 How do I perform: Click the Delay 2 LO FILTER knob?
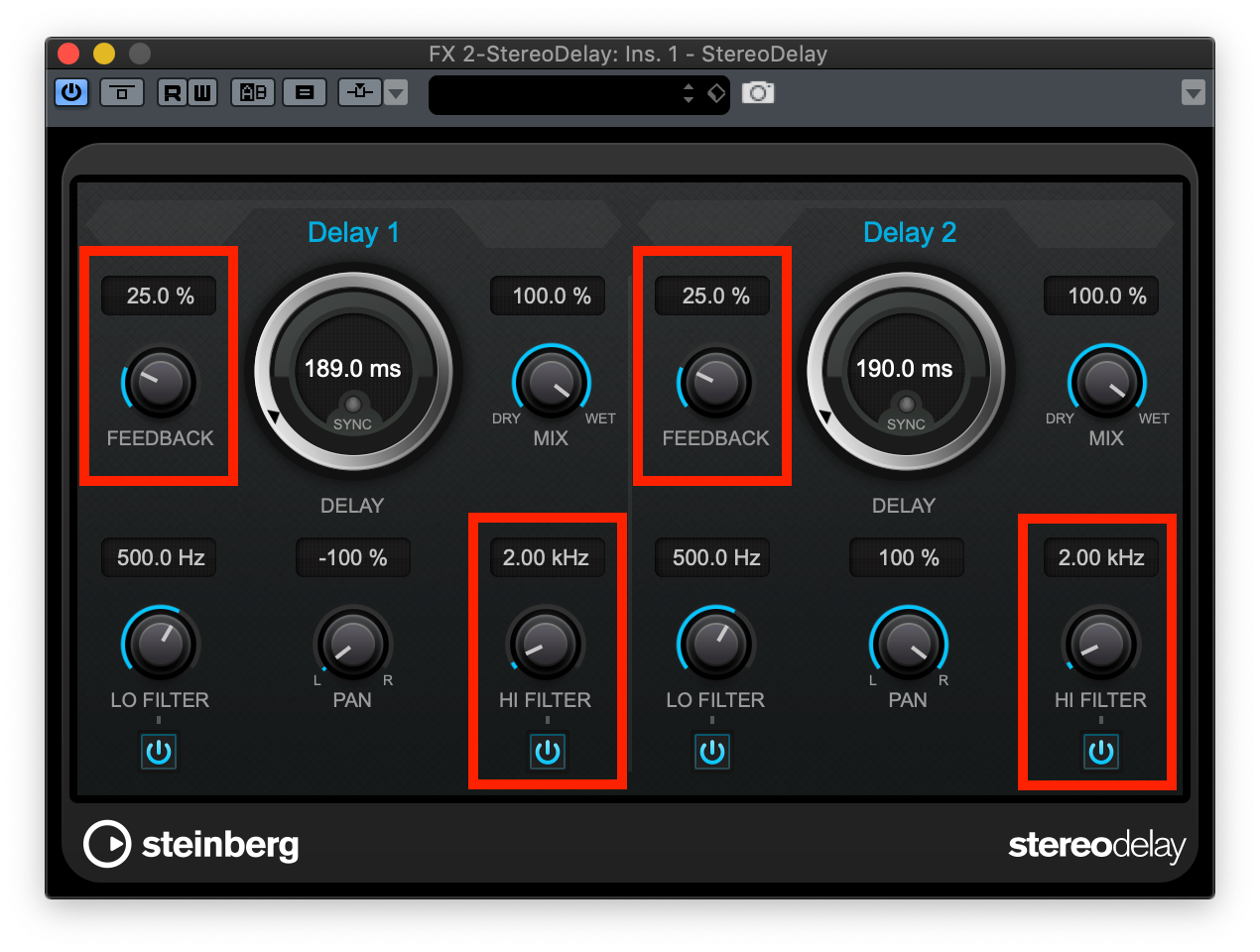[715, 644]
